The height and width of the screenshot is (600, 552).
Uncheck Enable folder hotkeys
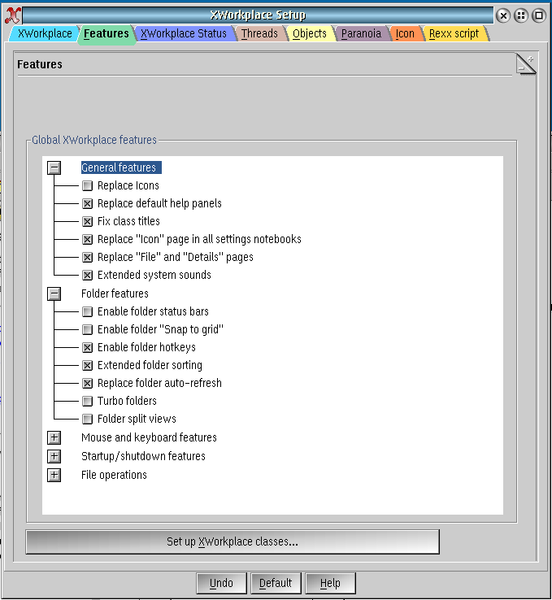pyautogui.click(x=87, y=347)
